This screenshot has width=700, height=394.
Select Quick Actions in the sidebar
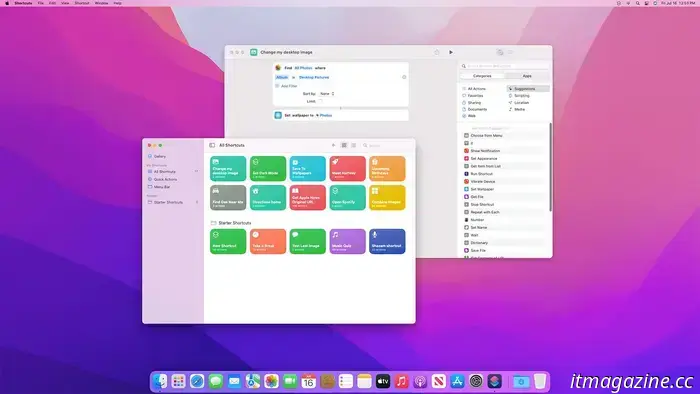pos(162,179)
